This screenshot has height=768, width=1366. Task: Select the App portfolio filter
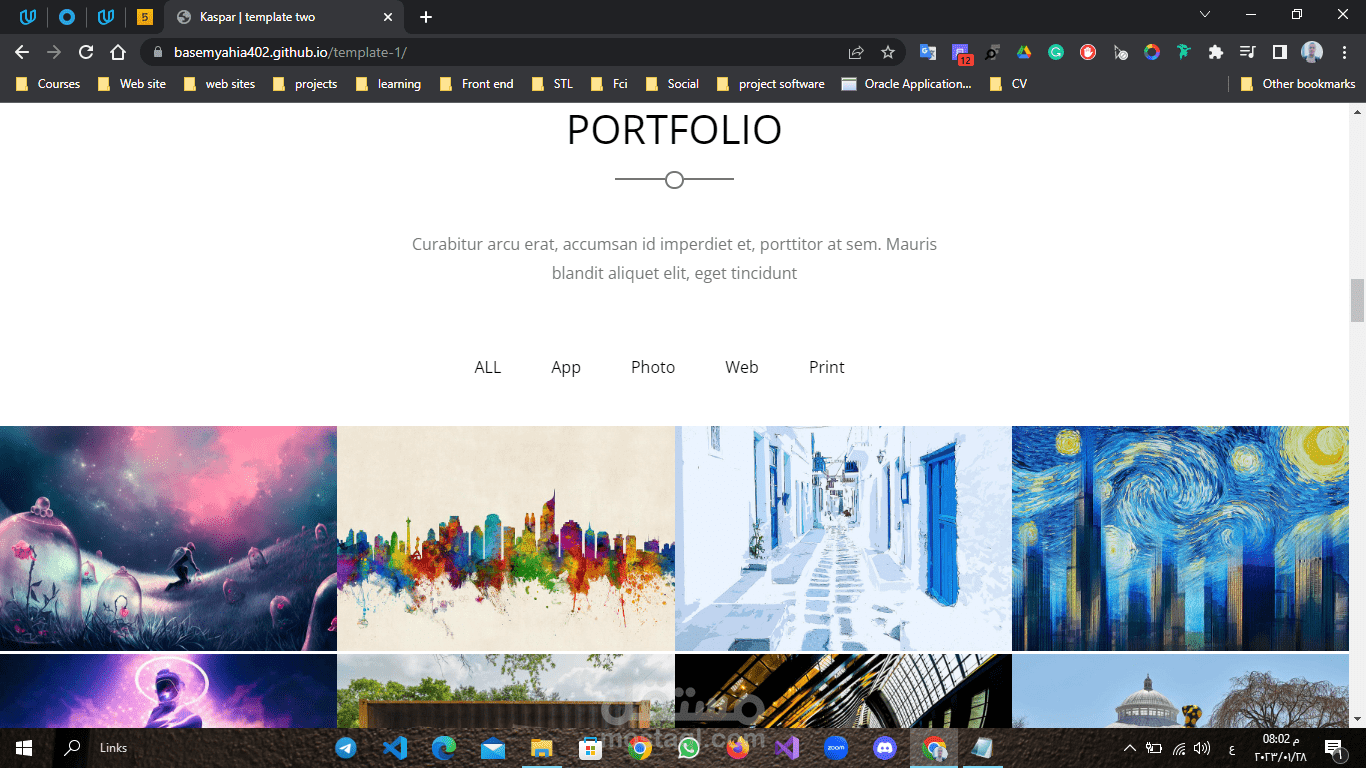pos(566,367)
